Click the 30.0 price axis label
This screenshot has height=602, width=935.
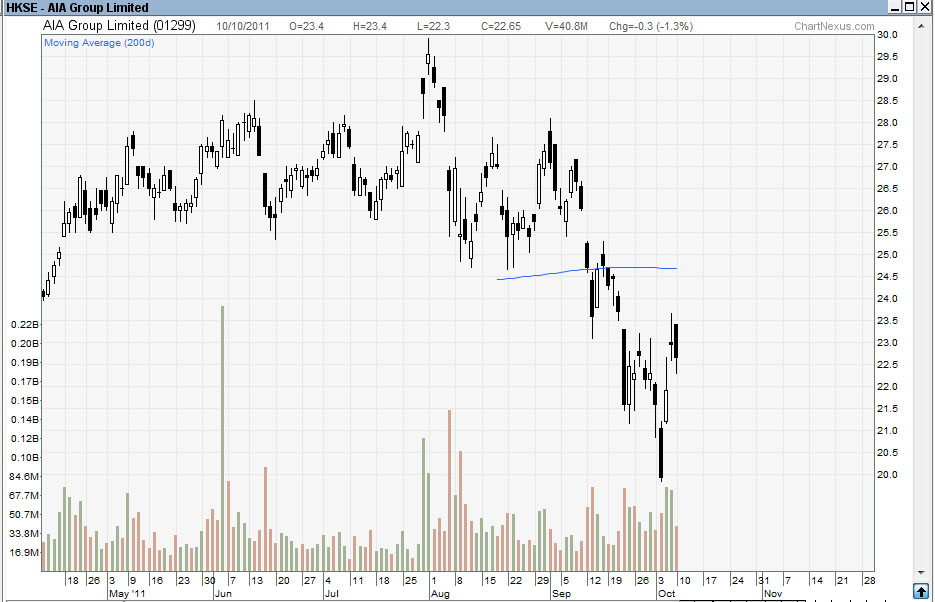coord(887,35)
